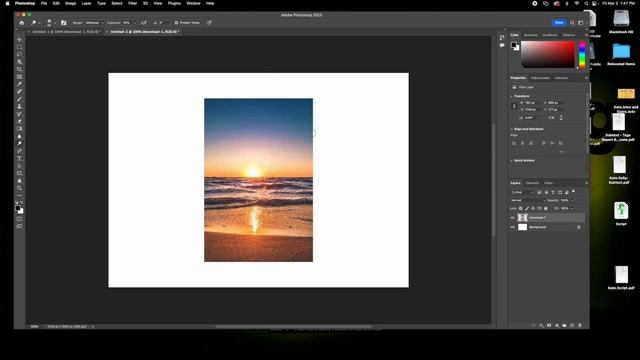Select the Eyedropper tool
This screenshot has height=360, width=640.
[x=20, y=84]
